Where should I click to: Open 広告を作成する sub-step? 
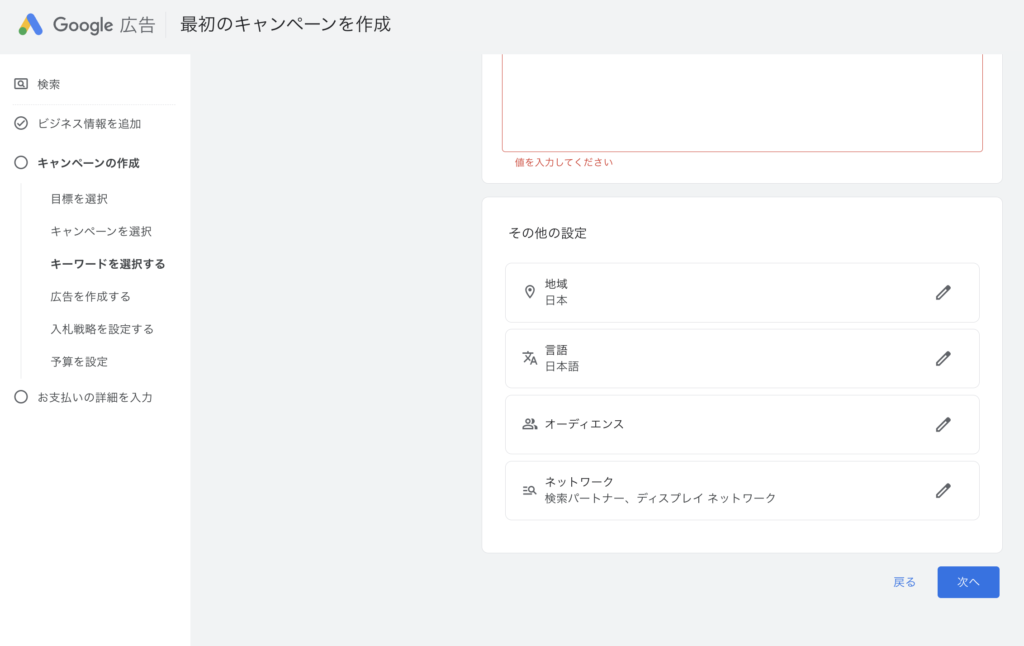click(x=90, y=296)
